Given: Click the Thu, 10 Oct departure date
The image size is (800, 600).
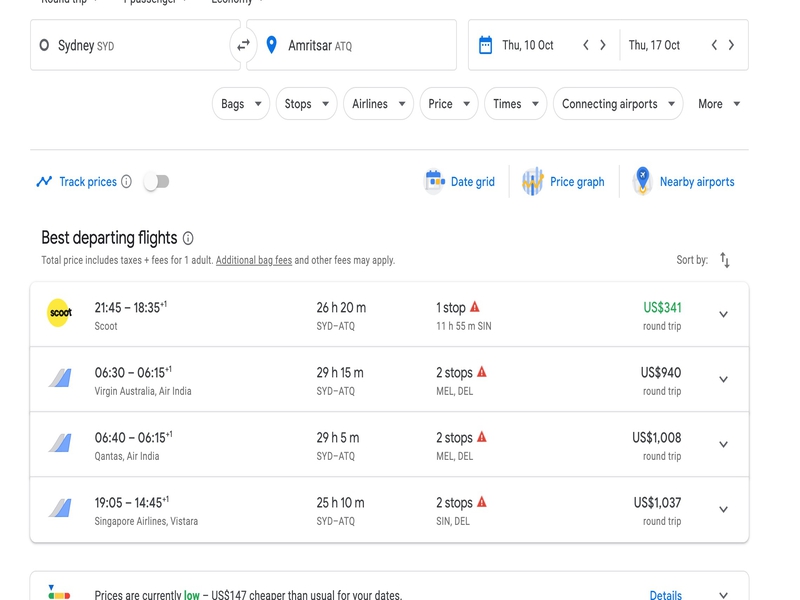Looking at the screenshot, I should [528, 45].
